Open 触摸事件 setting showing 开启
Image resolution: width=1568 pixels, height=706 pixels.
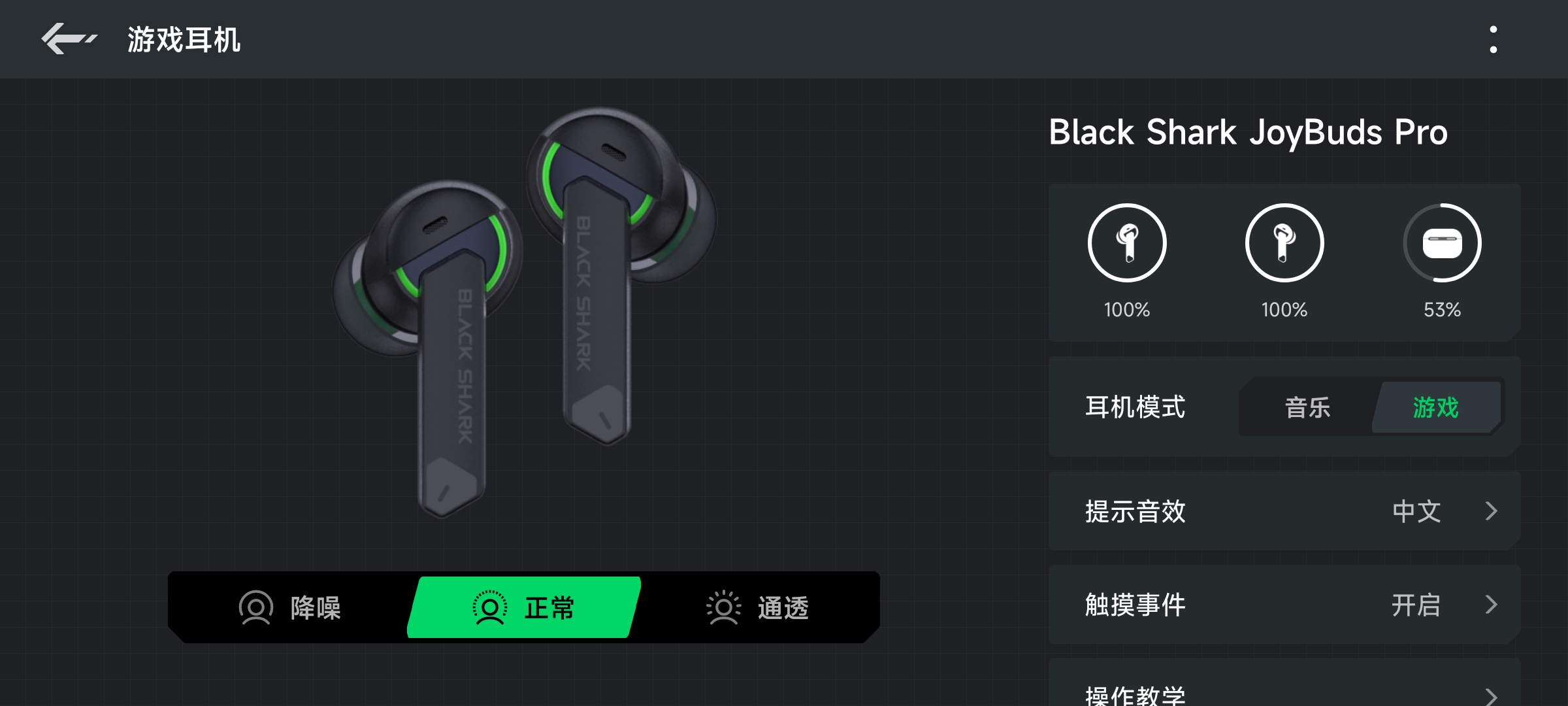[1416, 605]
